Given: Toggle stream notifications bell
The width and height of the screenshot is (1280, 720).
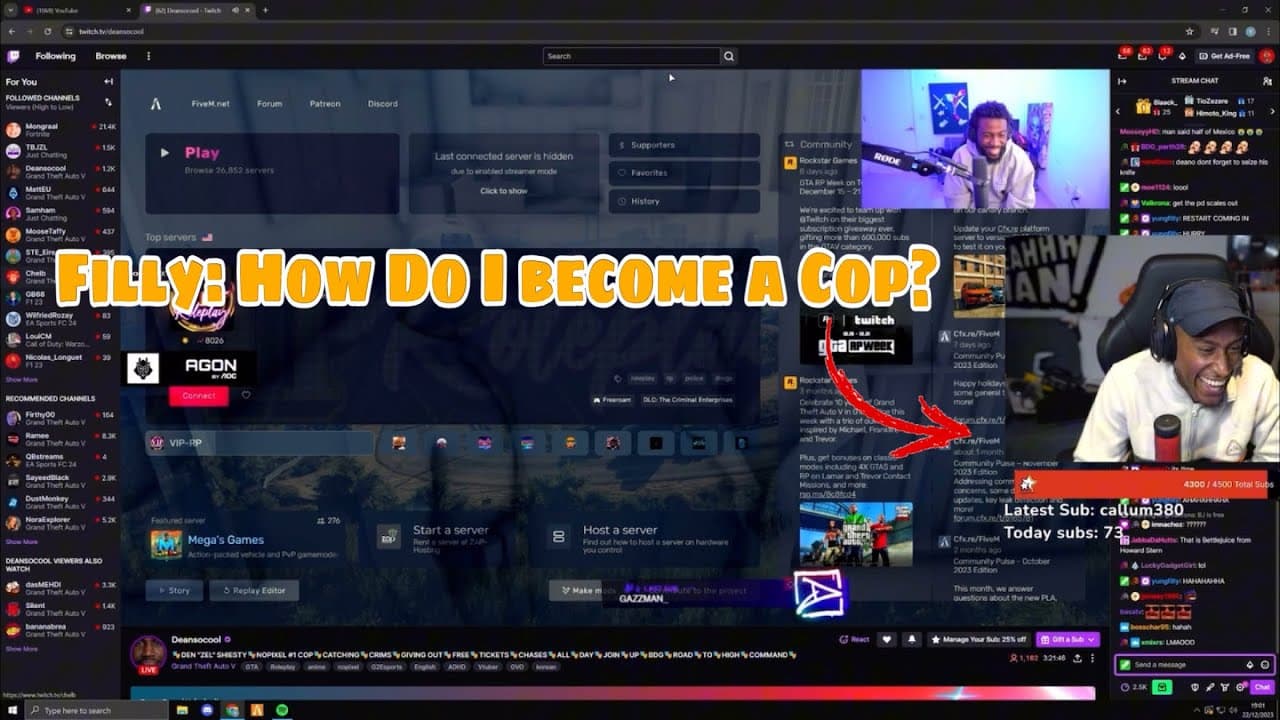Looking at the screenshot, I should tap(911, 639).
